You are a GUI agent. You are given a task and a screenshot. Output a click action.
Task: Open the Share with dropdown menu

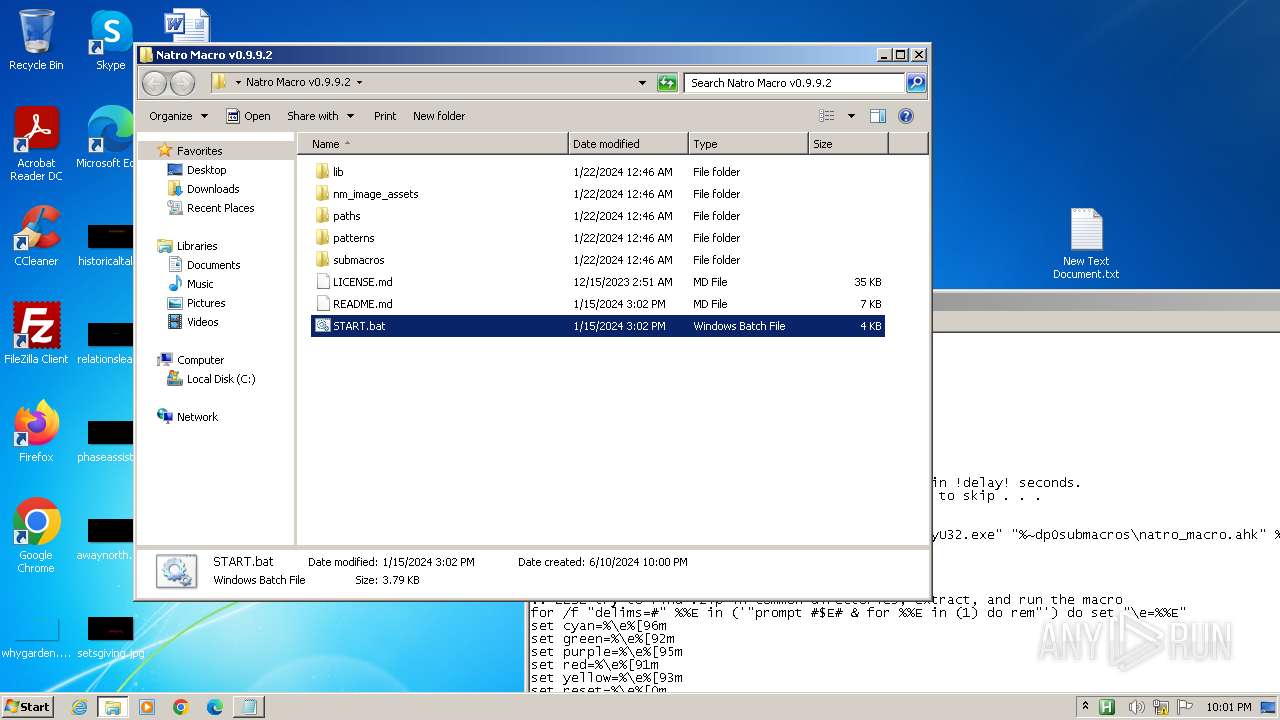pos(320,116)
